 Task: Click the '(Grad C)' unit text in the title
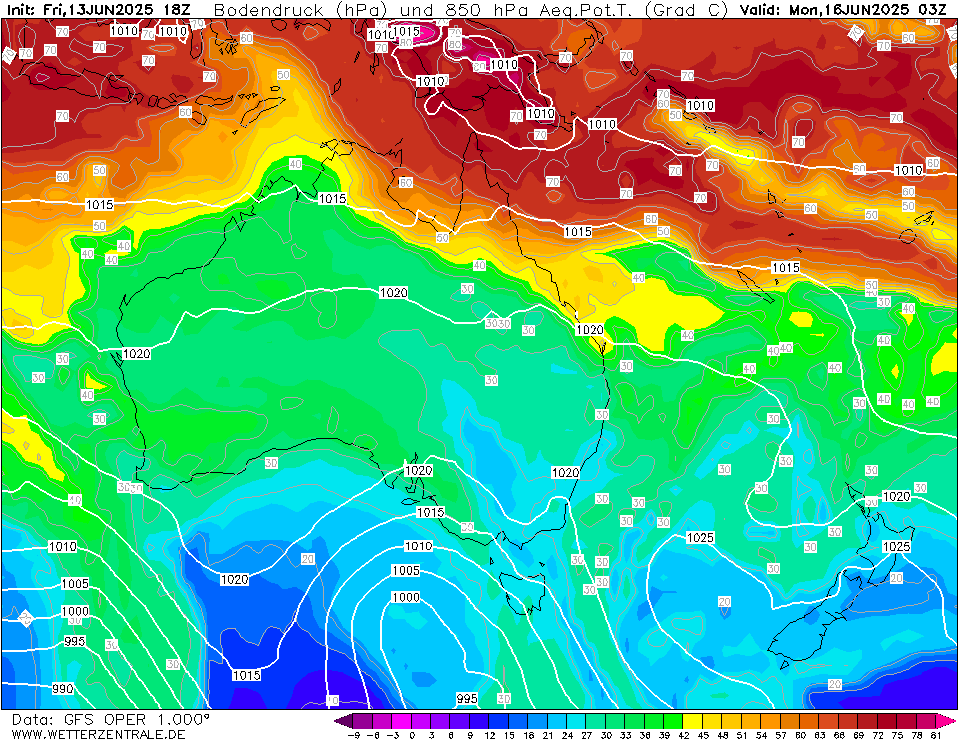(686, 10)
